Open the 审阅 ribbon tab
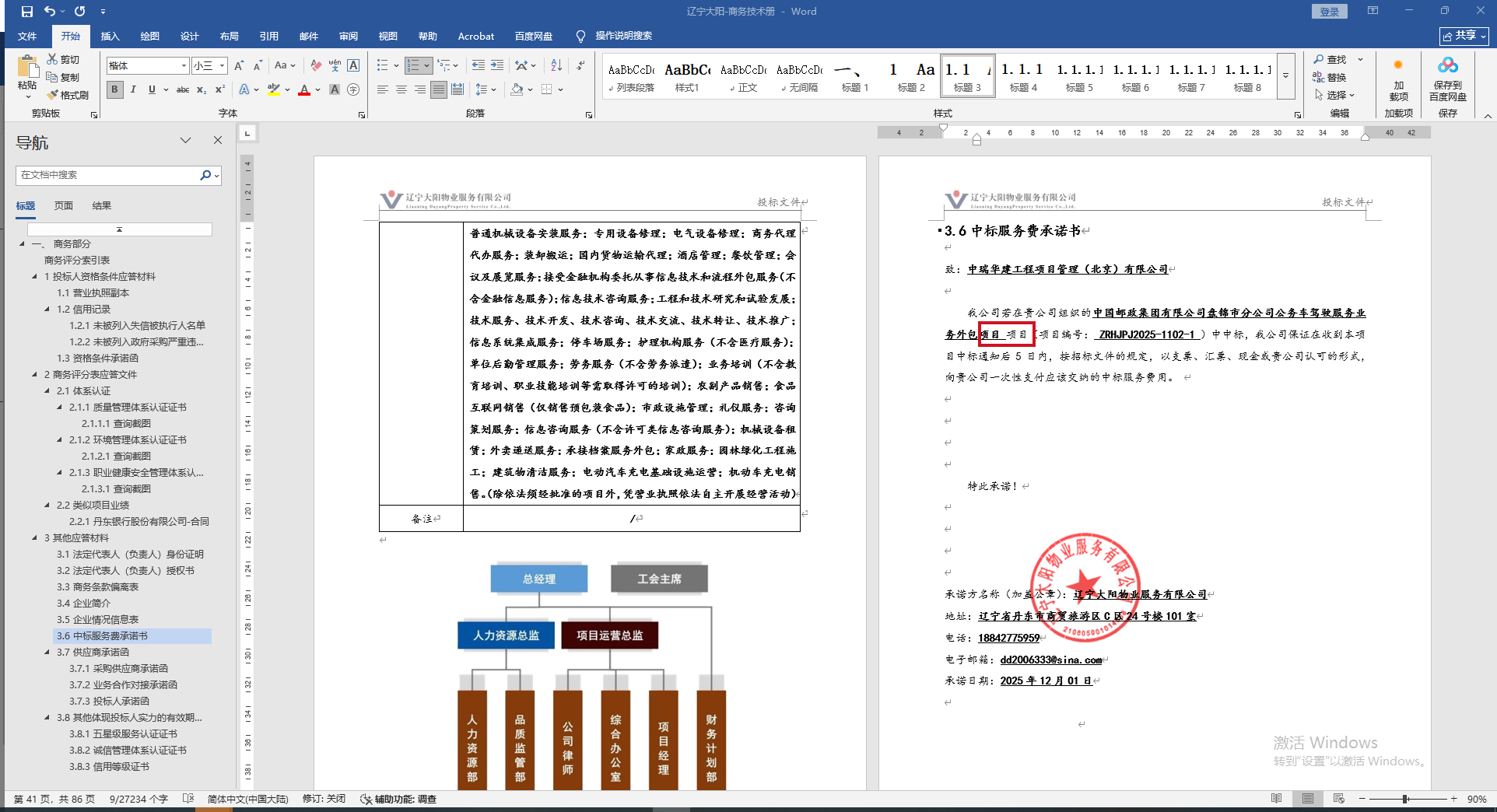 click(349, 37)
